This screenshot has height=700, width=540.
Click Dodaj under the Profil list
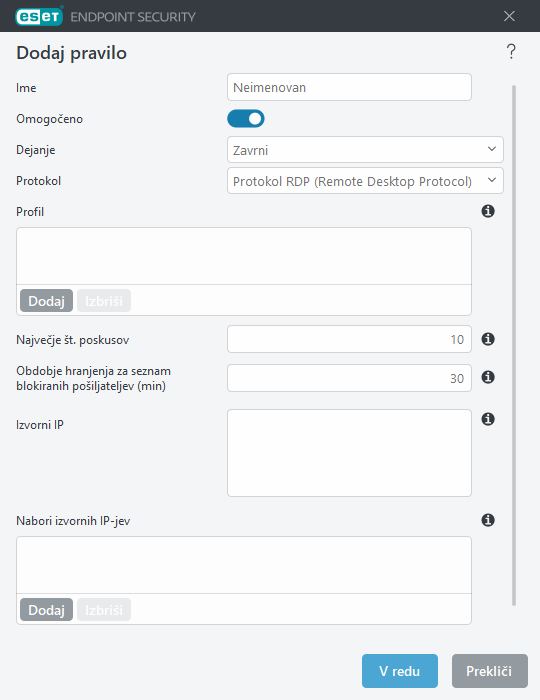click(x=46, y=301)
